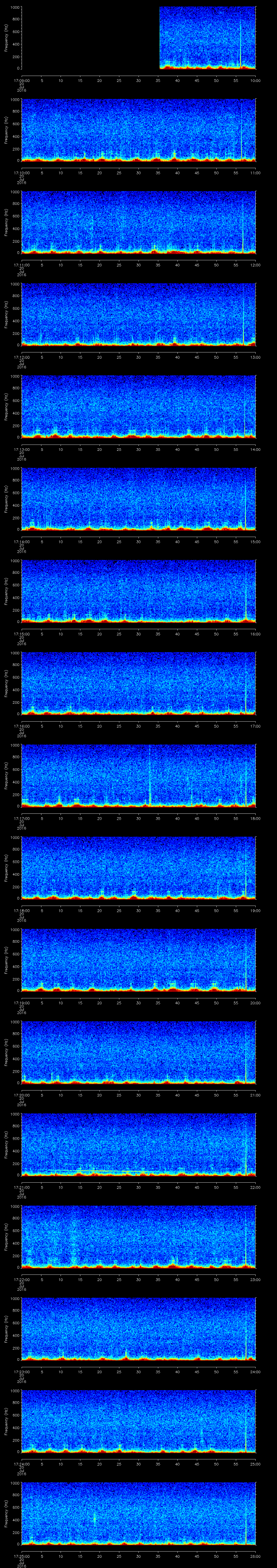Viewport: 277px width, 1568px height.
Task: Select the spectrogram panel beginning at 17:09:00
Action: coord(138,38)
